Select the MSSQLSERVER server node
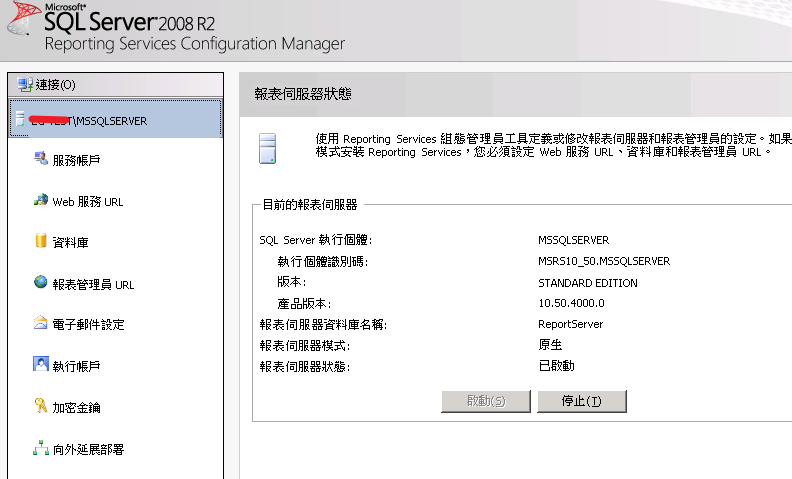This screenshot has height=479, width=792. tap(115, 119)
